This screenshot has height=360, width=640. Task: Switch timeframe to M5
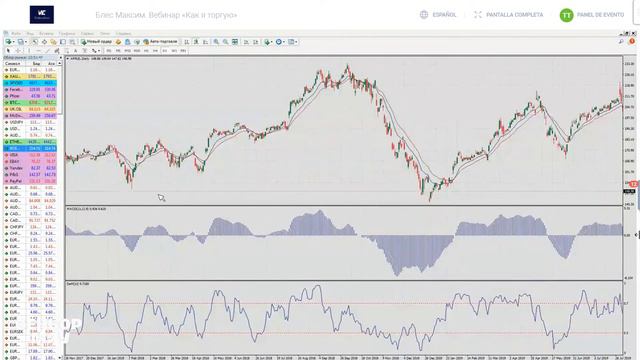pyautogui.click(x=118, y=51)
